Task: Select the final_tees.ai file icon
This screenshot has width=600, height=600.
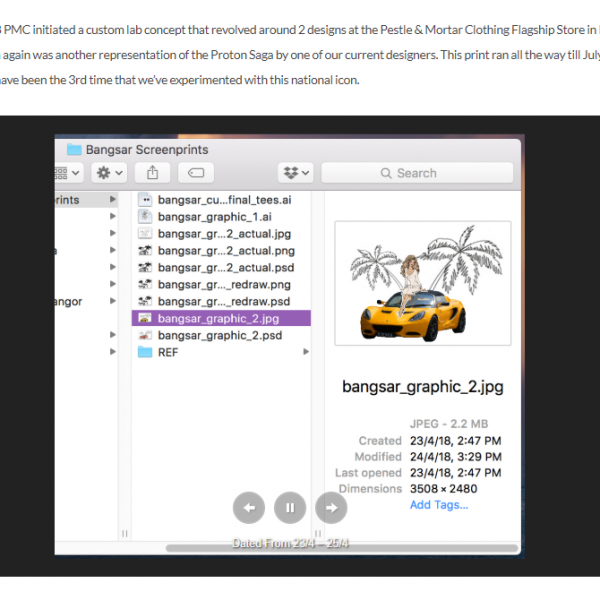Action: 144,200
